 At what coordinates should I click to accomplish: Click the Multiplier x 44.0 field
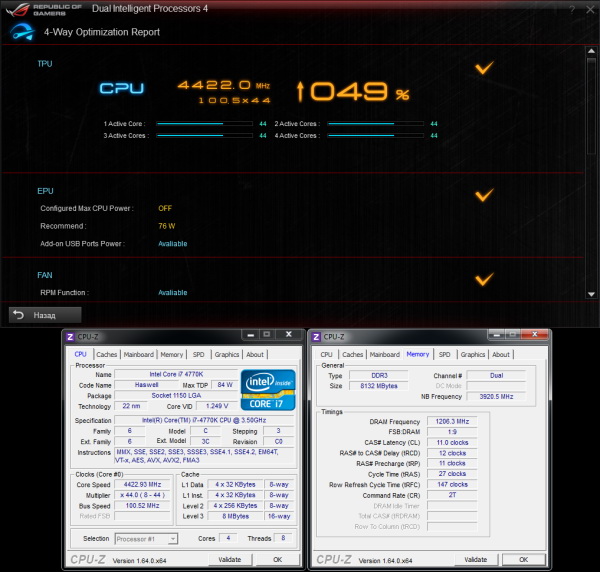(142, 495)
